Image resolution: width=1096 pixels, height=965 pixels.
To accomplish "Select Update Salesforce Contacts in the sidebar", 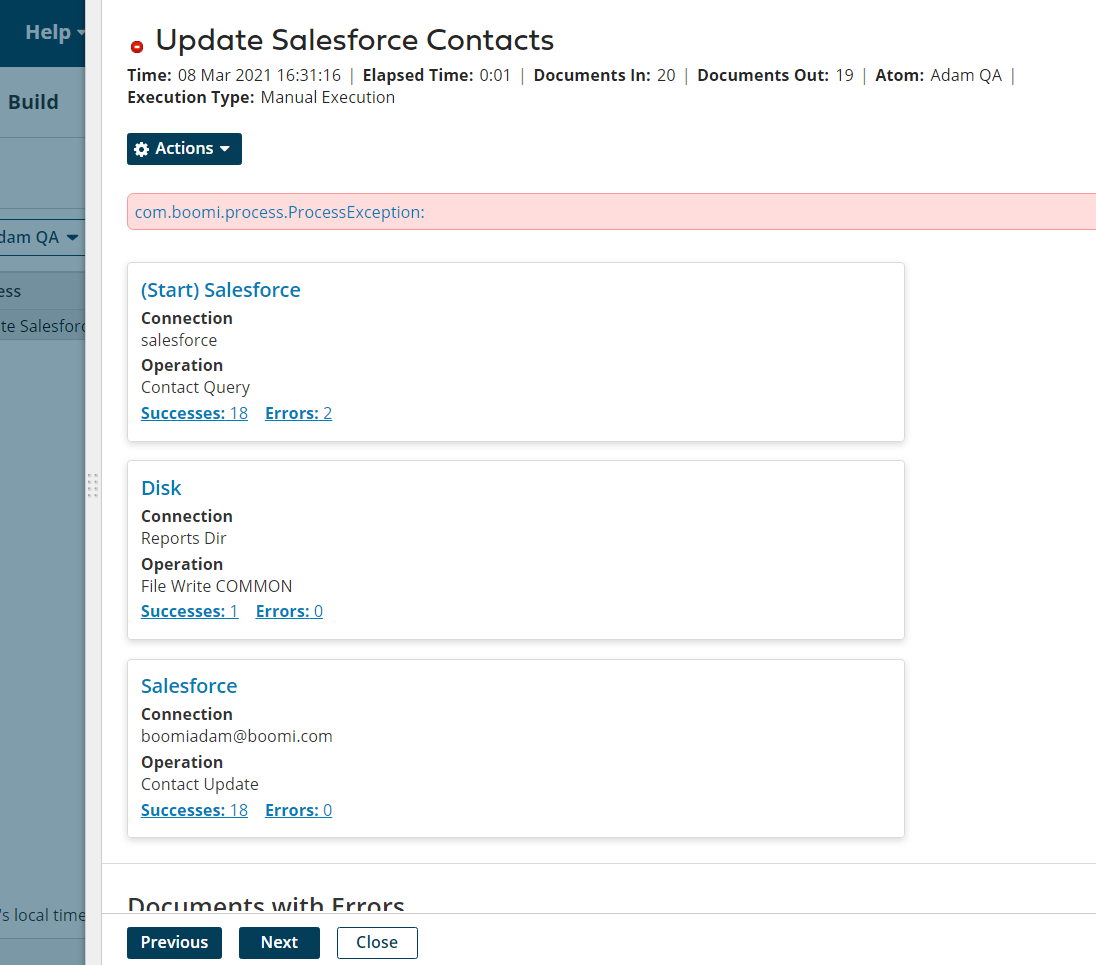I will click(x=42, y=325).
